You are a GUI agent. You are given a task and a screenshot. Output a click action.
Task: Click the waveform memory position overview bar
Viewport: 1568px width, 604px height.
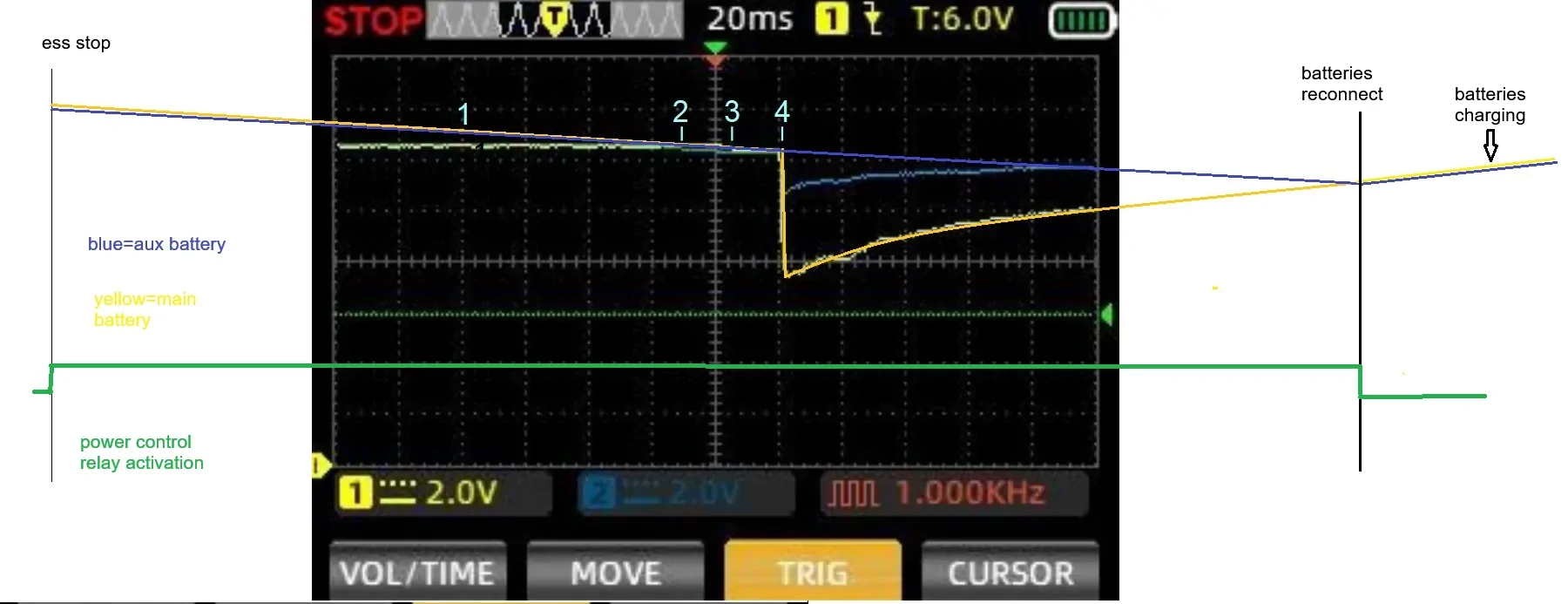(x=555, y=20)
